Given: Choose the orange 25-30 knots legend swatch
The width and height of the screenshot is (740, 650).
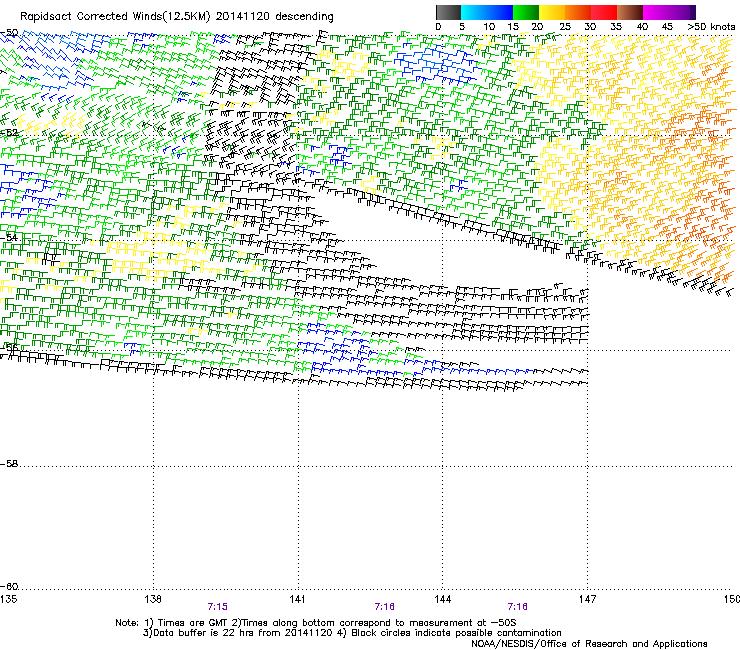Looking at the screenshot, I should click(x=578, y=12).
